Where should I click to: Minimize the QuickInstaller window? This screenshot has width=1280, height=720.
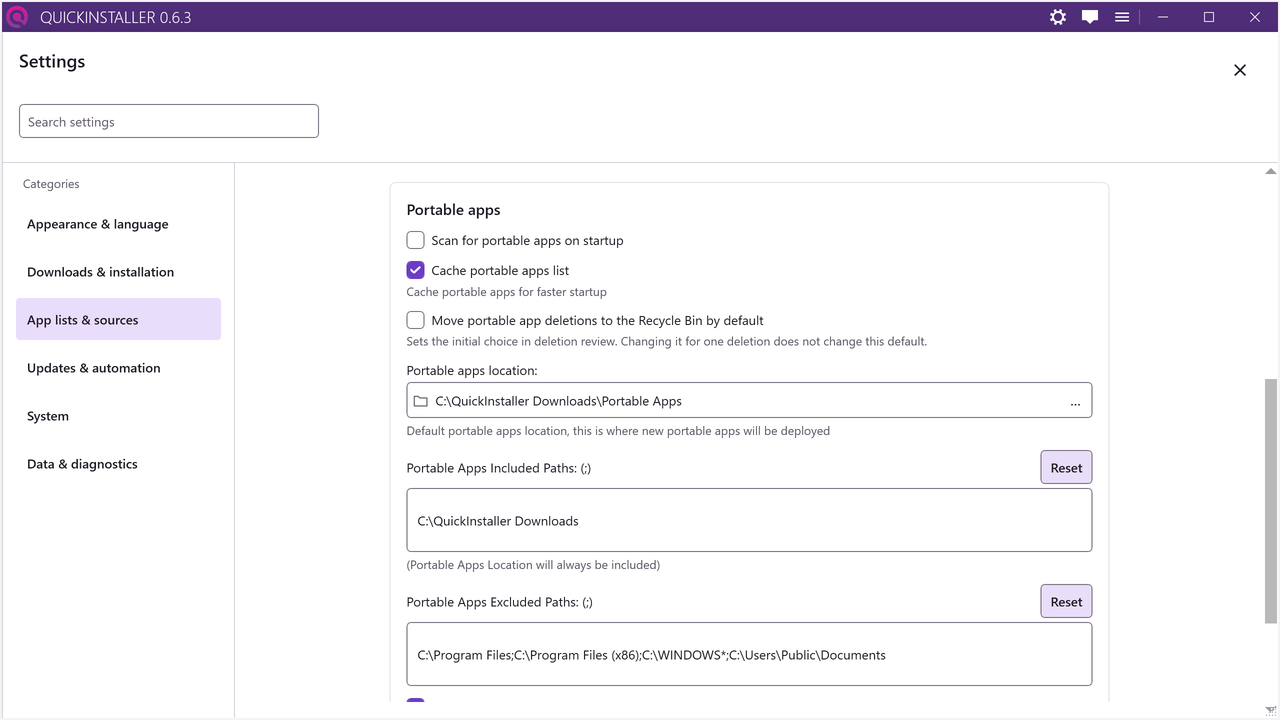[1163, 17]
